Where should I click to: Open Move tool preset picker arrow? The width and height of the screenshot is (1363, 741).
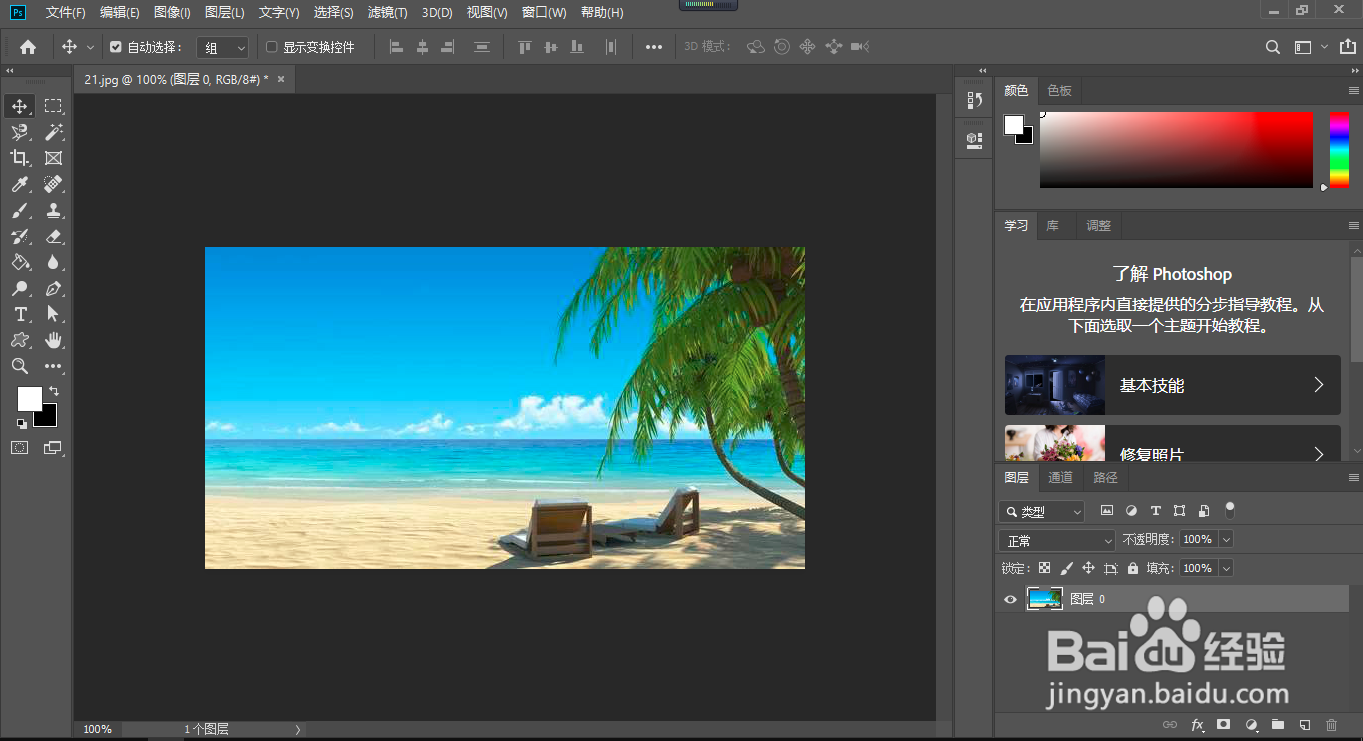(90, 47)
